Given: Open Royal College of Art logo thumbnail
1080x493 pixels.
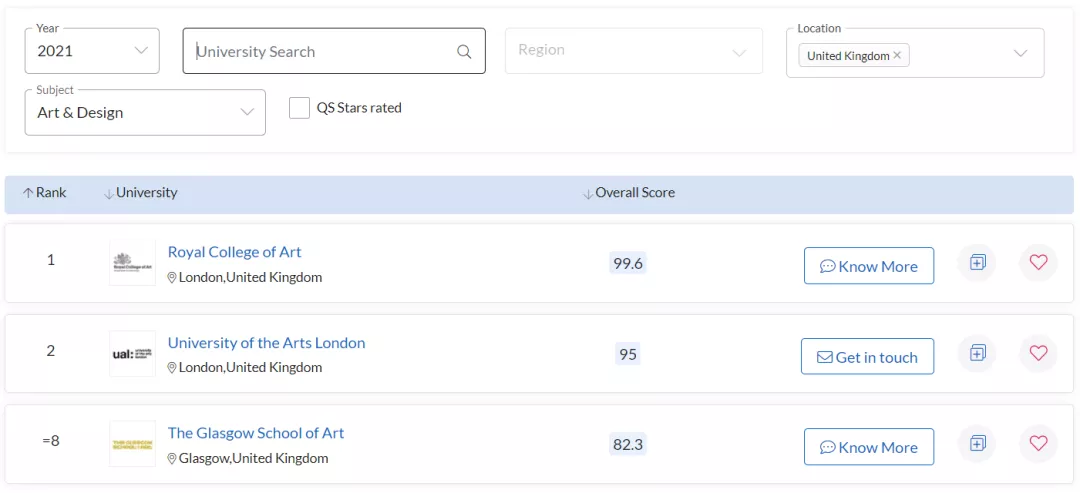Looking at the screenshot, I should pos(132,262).
